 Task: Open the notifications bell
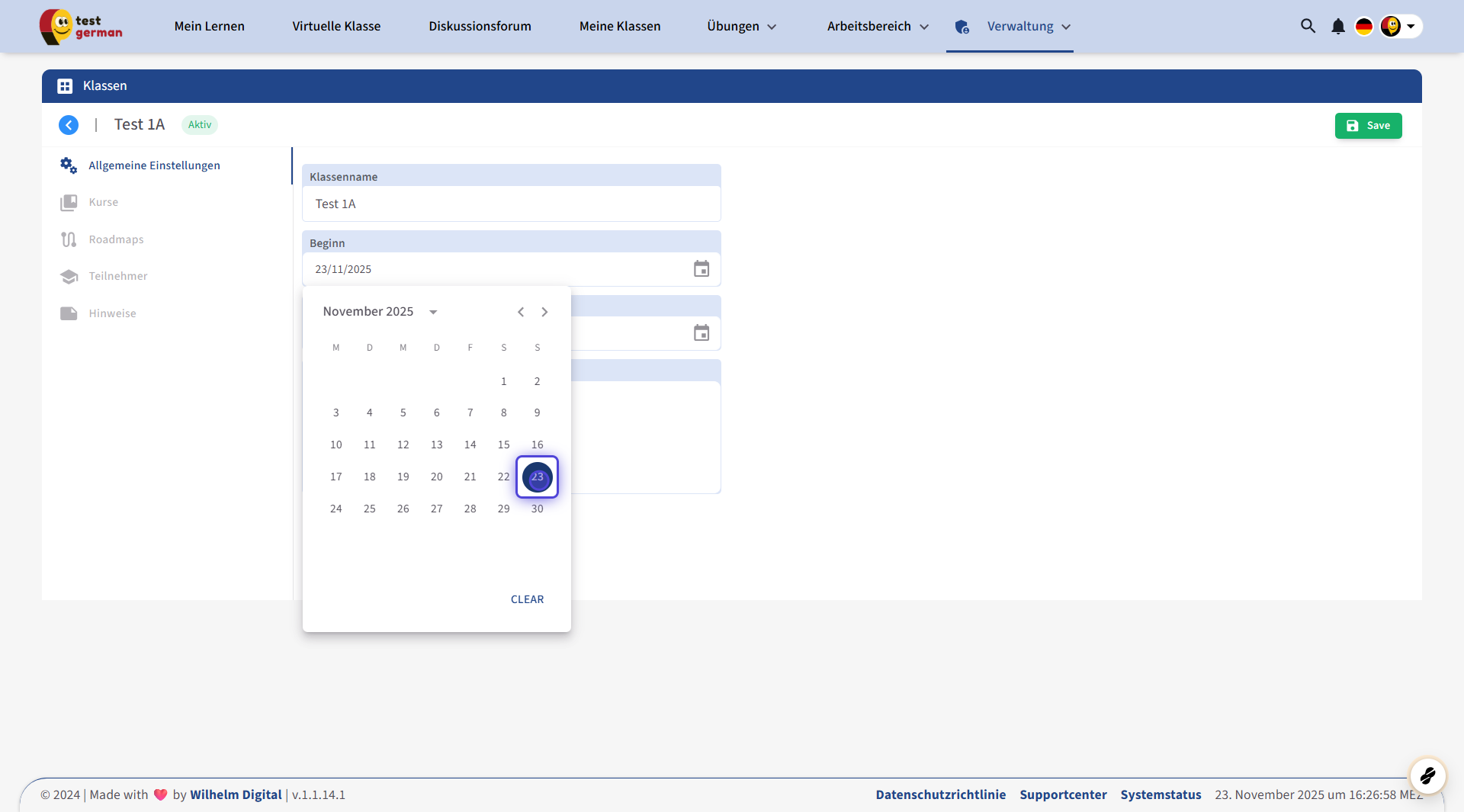click(1337, 27)
